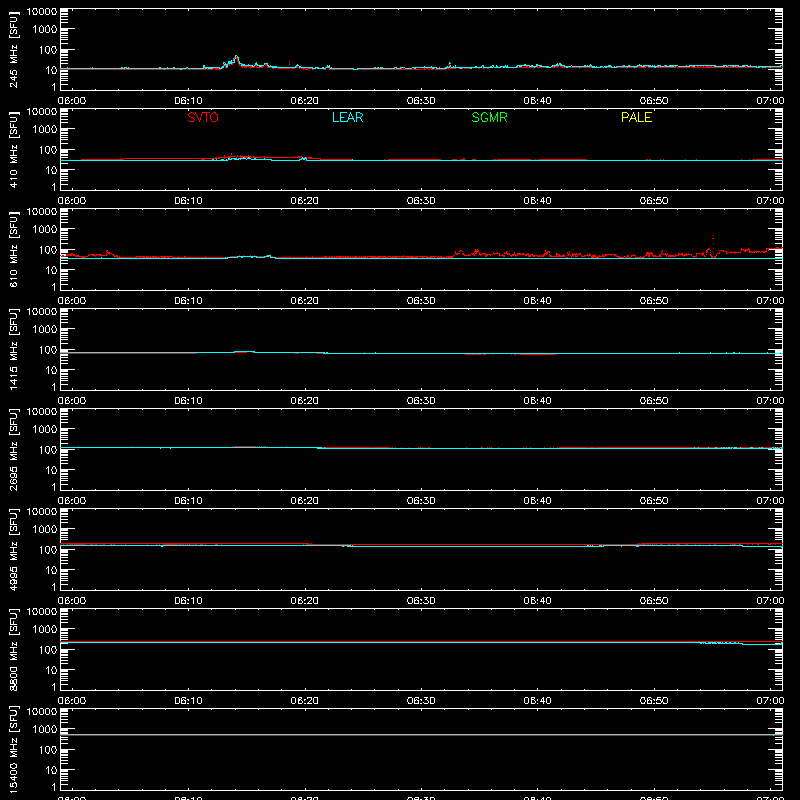The height and width of the screenshot is (800, 800).
Task: Click the 06:50 label under 410 MHz plot
Action: click(654, 201)
